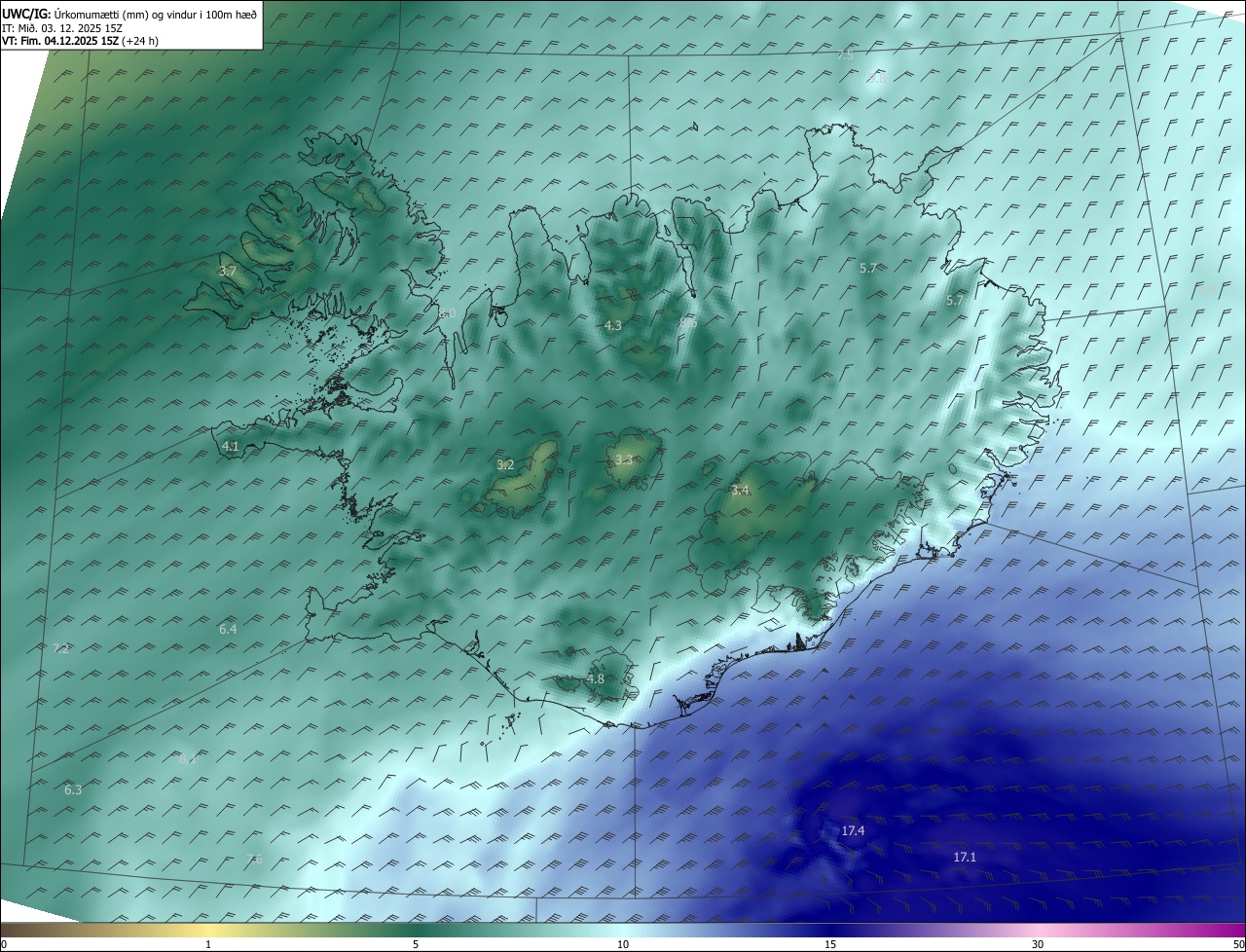Click the 7.6 value near the bottom left
Image resolution: width=1246 pixels, height=952 pixels.
tap(254, 859)
